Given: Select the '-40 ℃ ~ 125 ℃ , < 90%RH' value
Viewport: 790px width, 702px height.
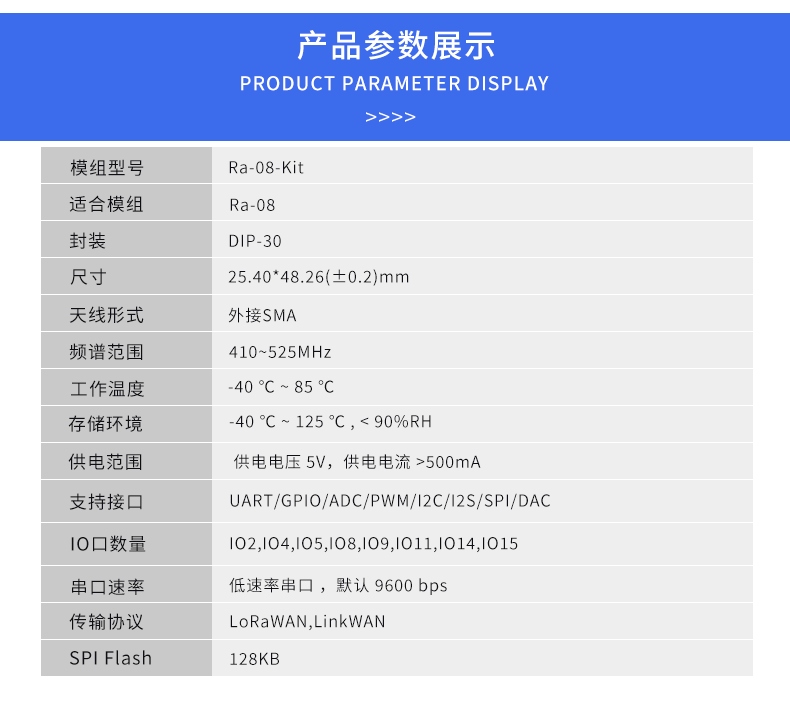Looking at the screenshot, I should click(x=331, y=422).
